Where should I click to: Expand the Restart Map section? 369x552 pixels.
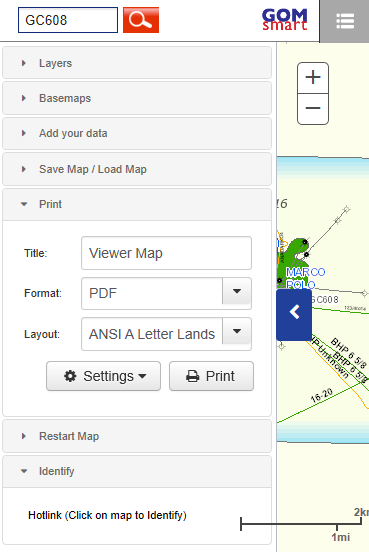137,436
